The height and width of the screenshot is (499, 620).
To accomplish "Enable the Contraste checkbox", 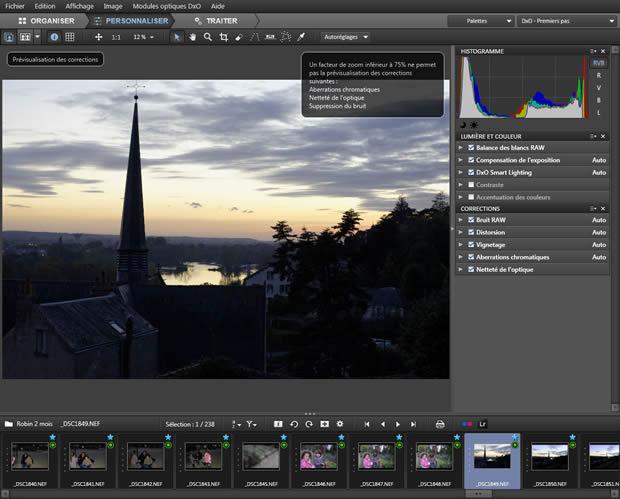I will coord(471,185).
